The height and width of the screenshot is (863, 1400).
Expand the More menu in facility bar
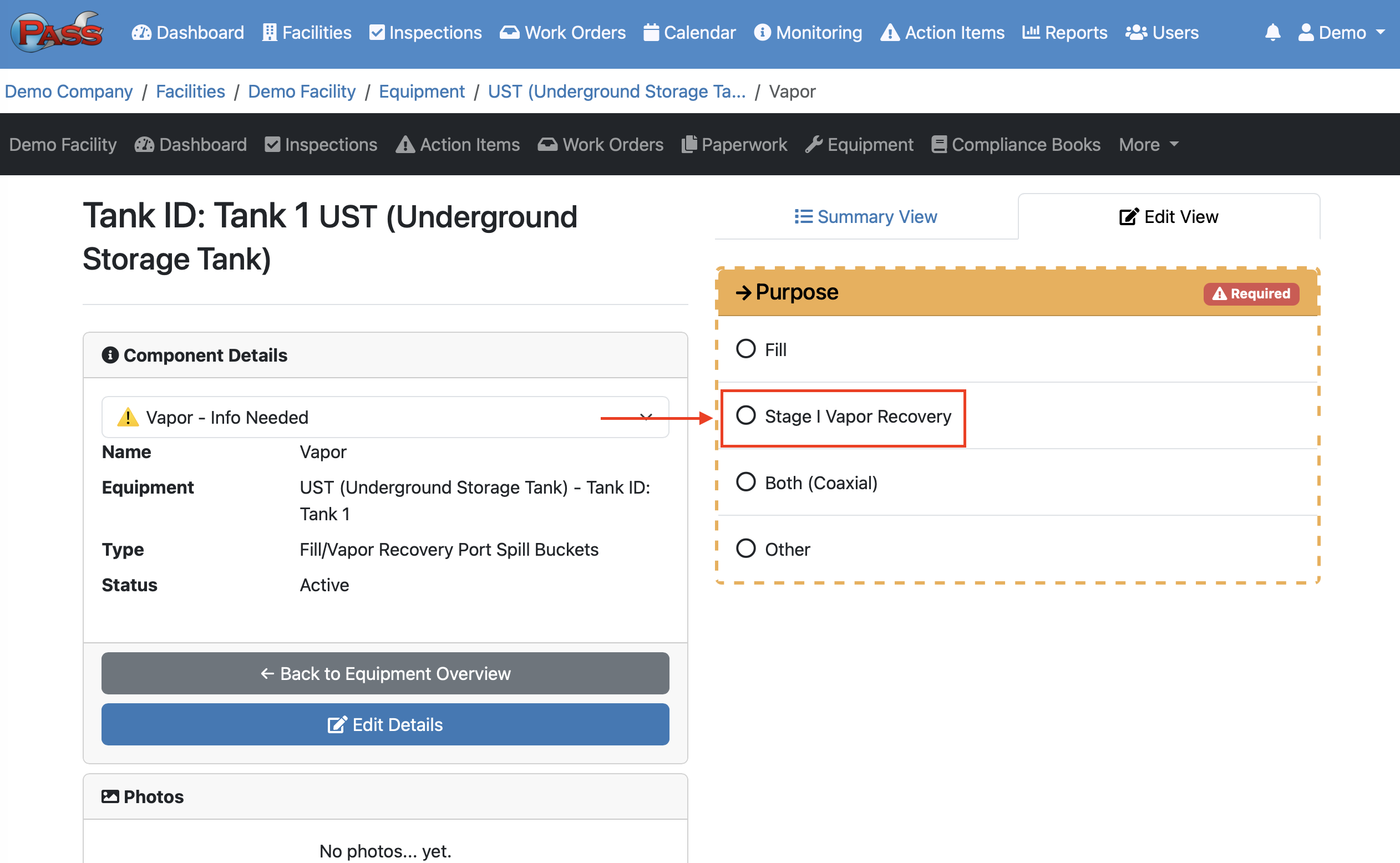pos(1148,144)
